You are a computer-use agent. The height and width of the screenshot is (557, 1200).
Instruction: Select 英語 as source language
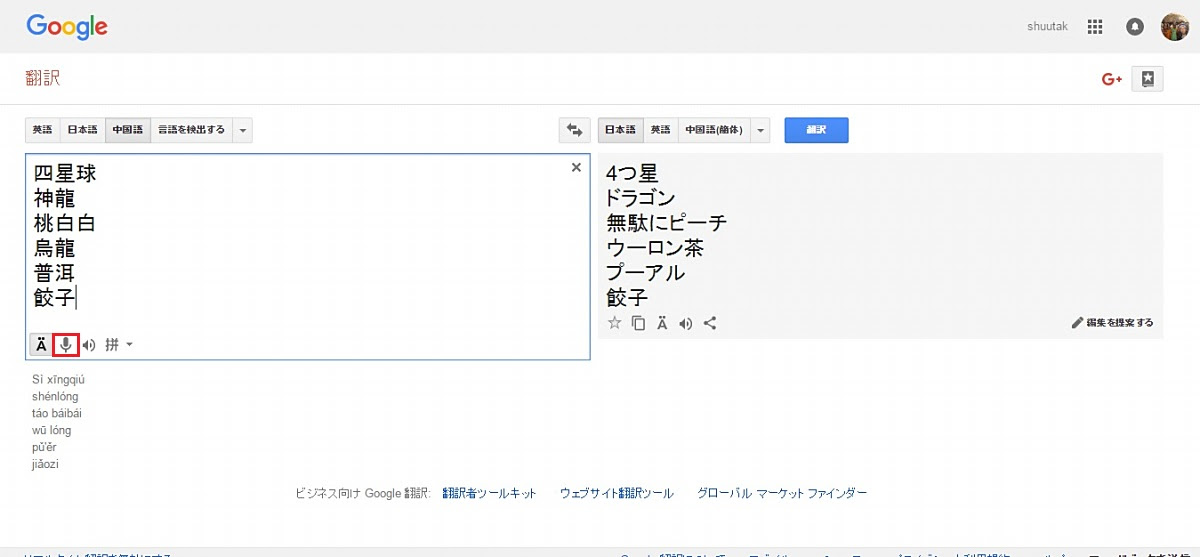[x=42, y=130]
